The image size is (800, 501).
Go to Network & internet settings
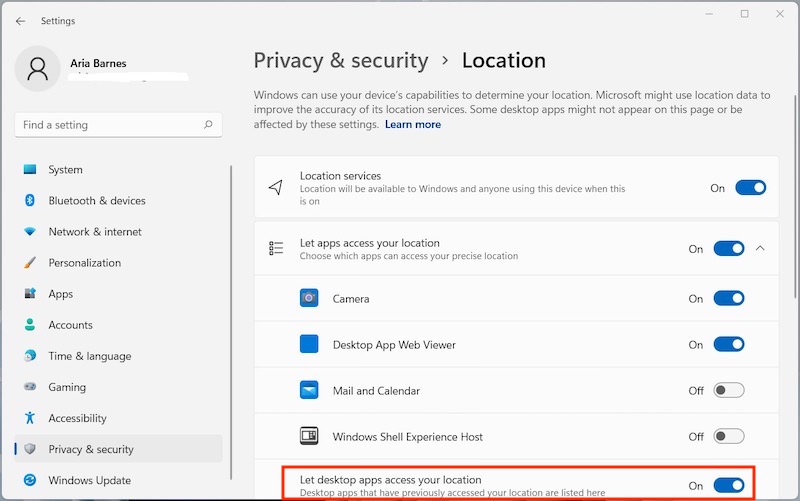(118, 232)
